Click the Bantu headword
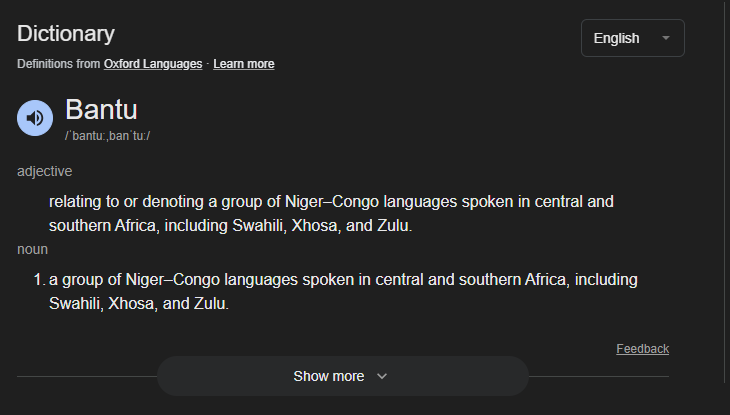The width and height of the screenshot is (730, 415). point(101,110)
